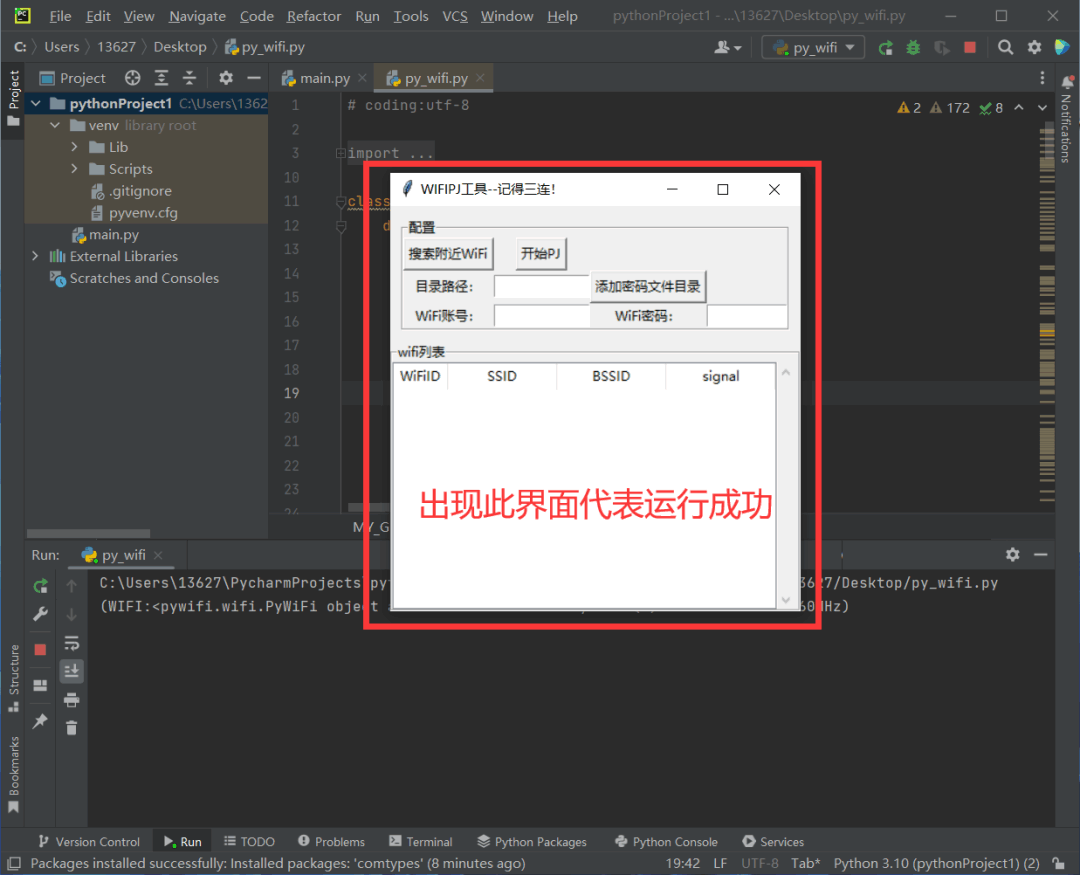1080x875 pixels.
Task: Open the Navigate menu
Action: (x=196, y=16)
